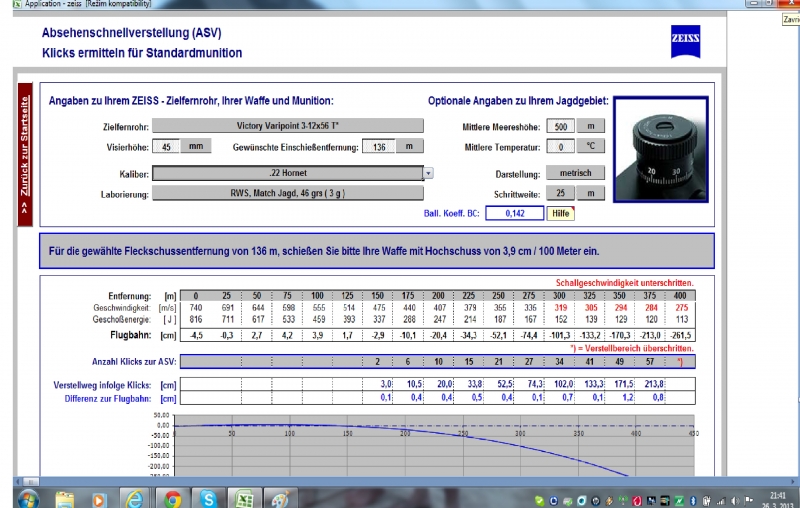
Task: Select Differenz zur Flugbahn cell 1,2
Action: (620, 398)
